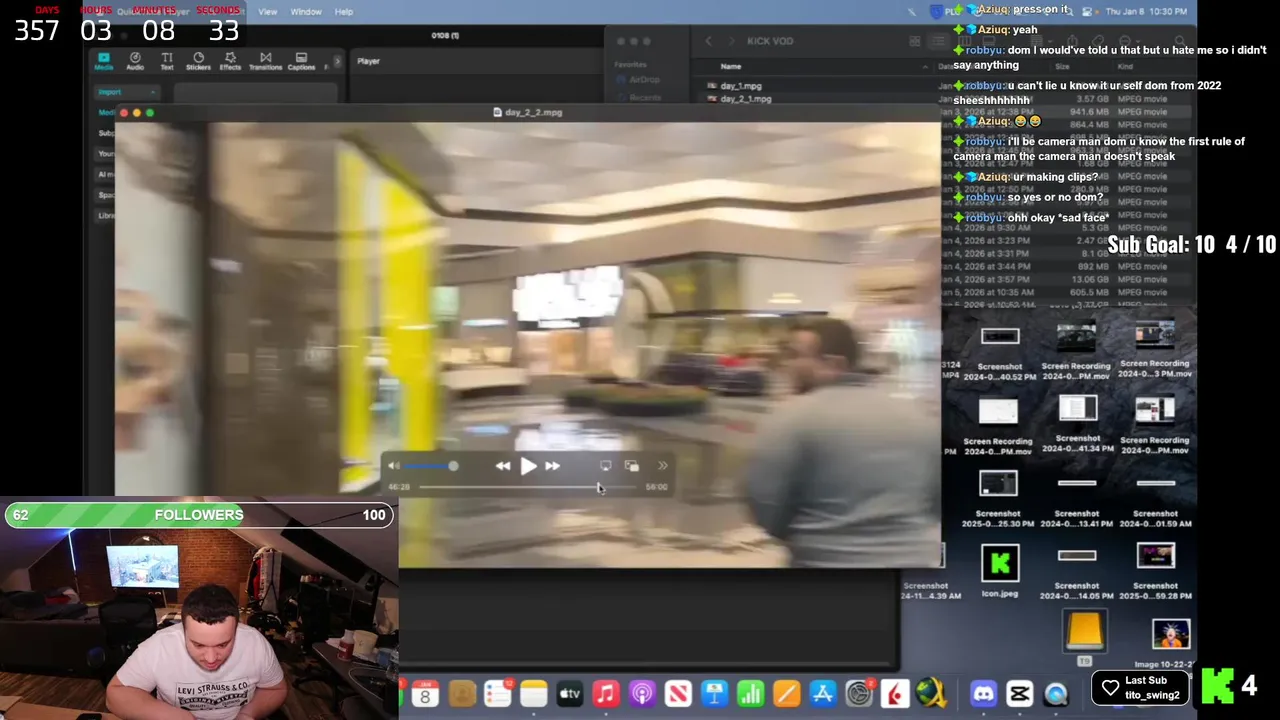Image resolution: width=1280 pixels, height=720 pixels.
Task: Open the Effects tab
Action: [x=230, y=61]
